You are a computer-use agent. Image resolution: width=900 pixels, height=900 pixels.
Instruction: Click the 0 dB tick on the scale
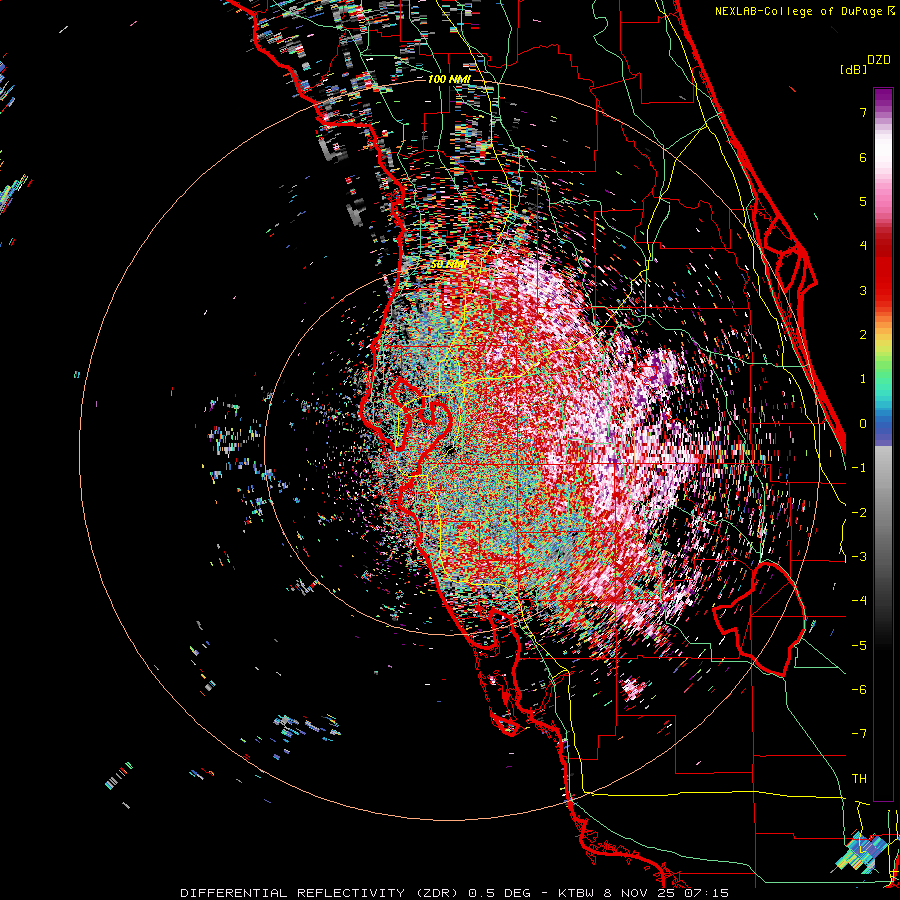click(863, 424)
